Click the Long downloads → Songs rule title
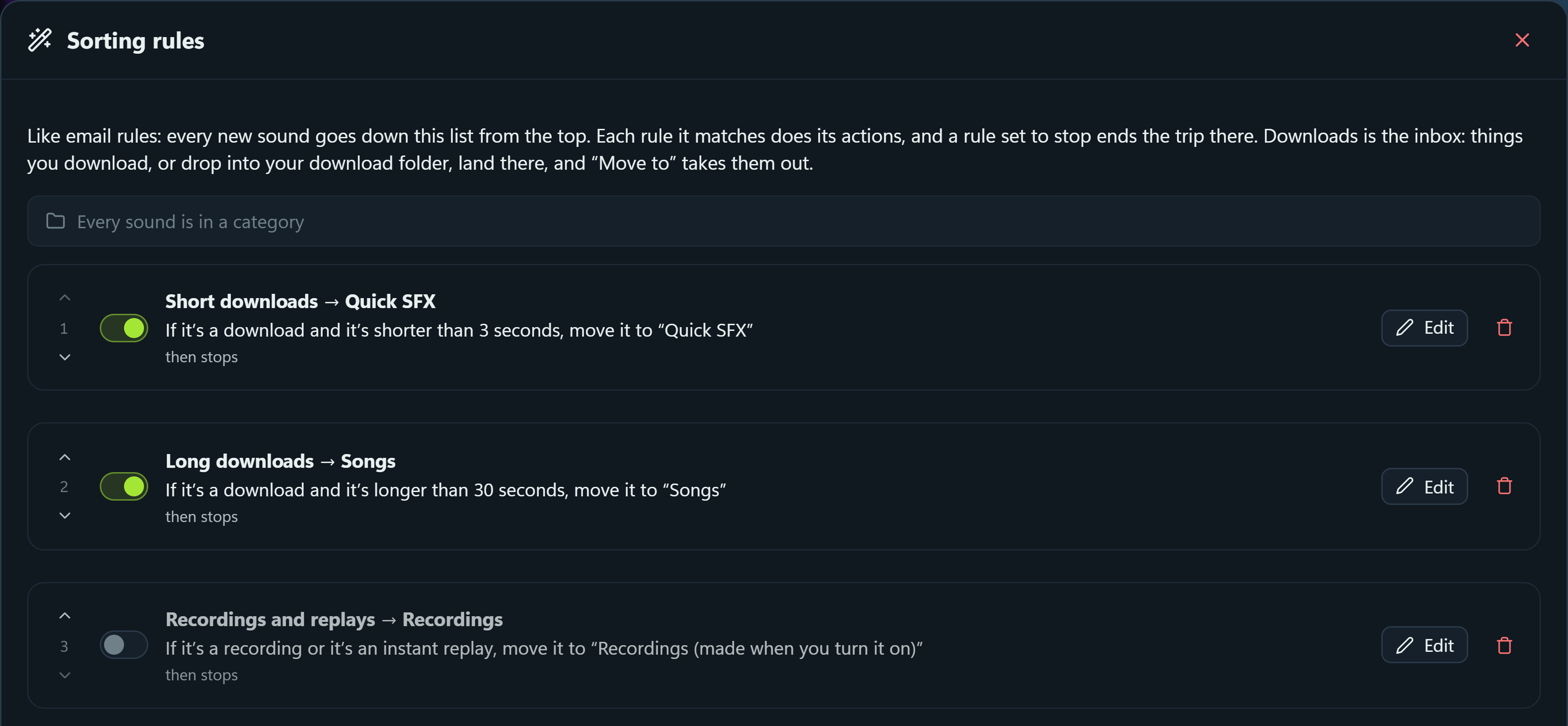The image size is (1568, 726). point(280,461)
